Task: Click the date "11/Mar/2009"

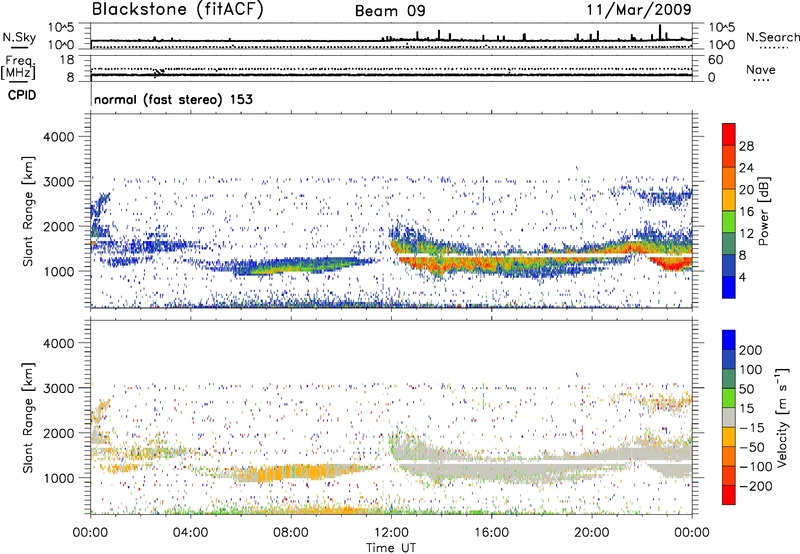Action: pyautogui.click(x=638, y=10)
